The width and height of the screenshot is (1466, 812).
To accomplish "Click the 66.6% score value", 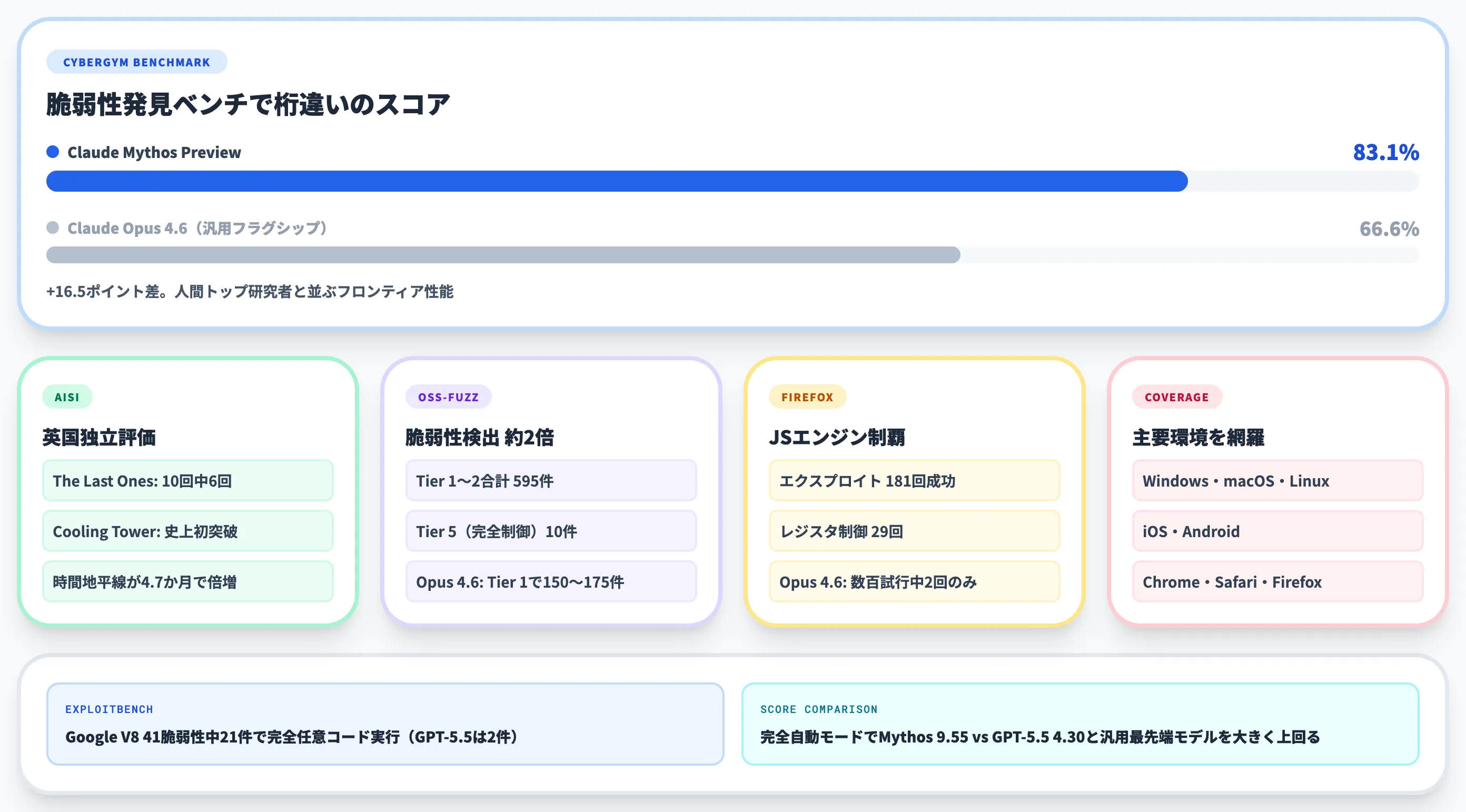I will tap(1389, 229).
